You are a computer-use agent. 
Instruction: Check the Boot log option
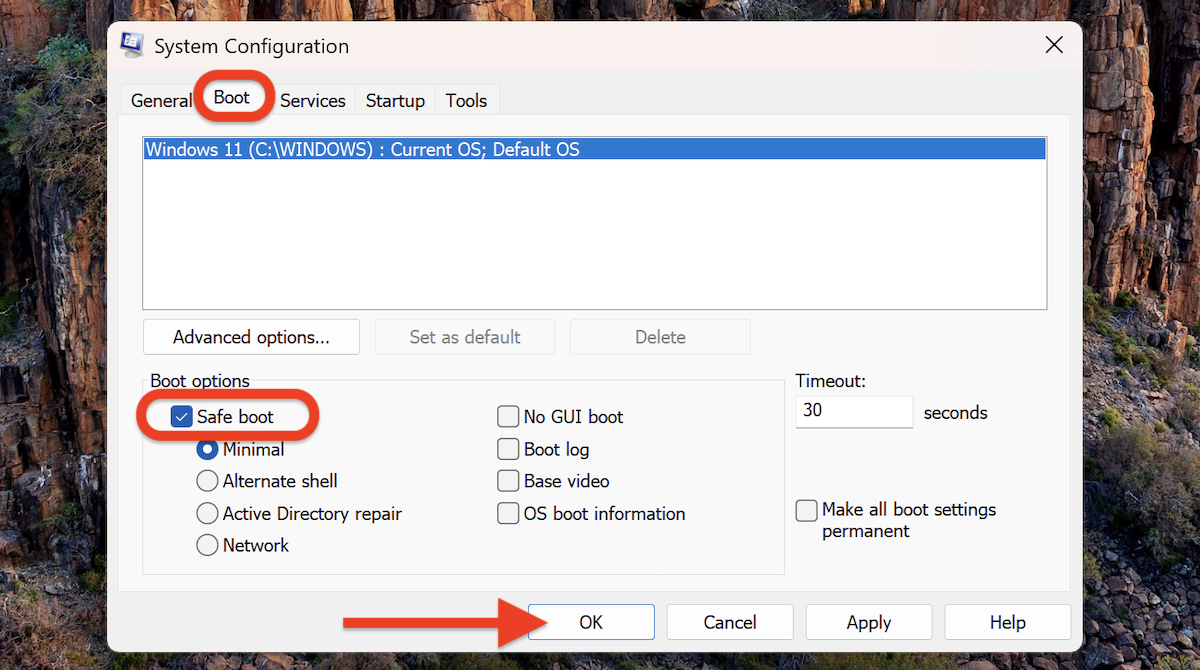pos(508,449)
